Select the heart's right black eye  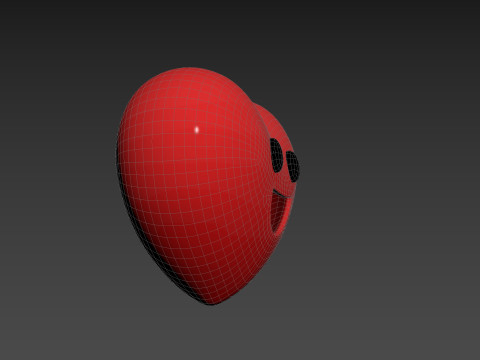click(293, 166)
